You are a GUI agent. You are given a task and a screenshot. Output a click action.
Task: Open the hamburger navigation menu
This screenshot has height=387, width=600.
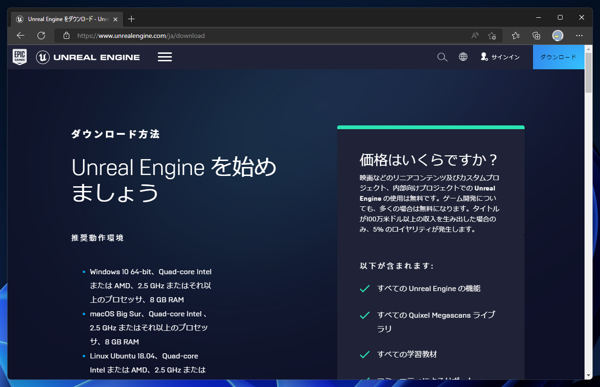click(165, 57)
